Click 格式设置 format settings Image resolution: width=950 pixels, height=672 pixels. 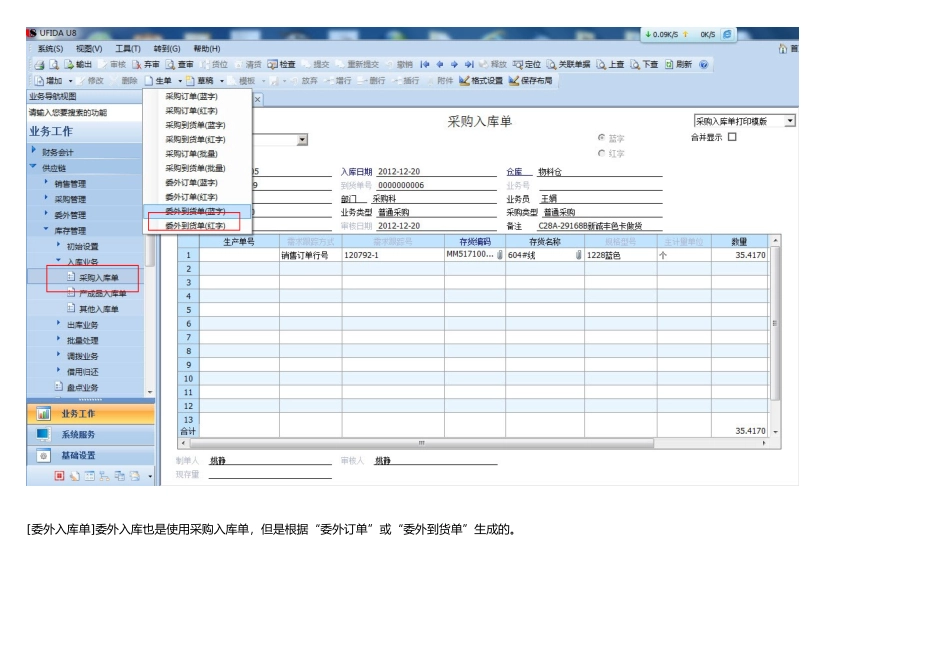coord(481,81)
